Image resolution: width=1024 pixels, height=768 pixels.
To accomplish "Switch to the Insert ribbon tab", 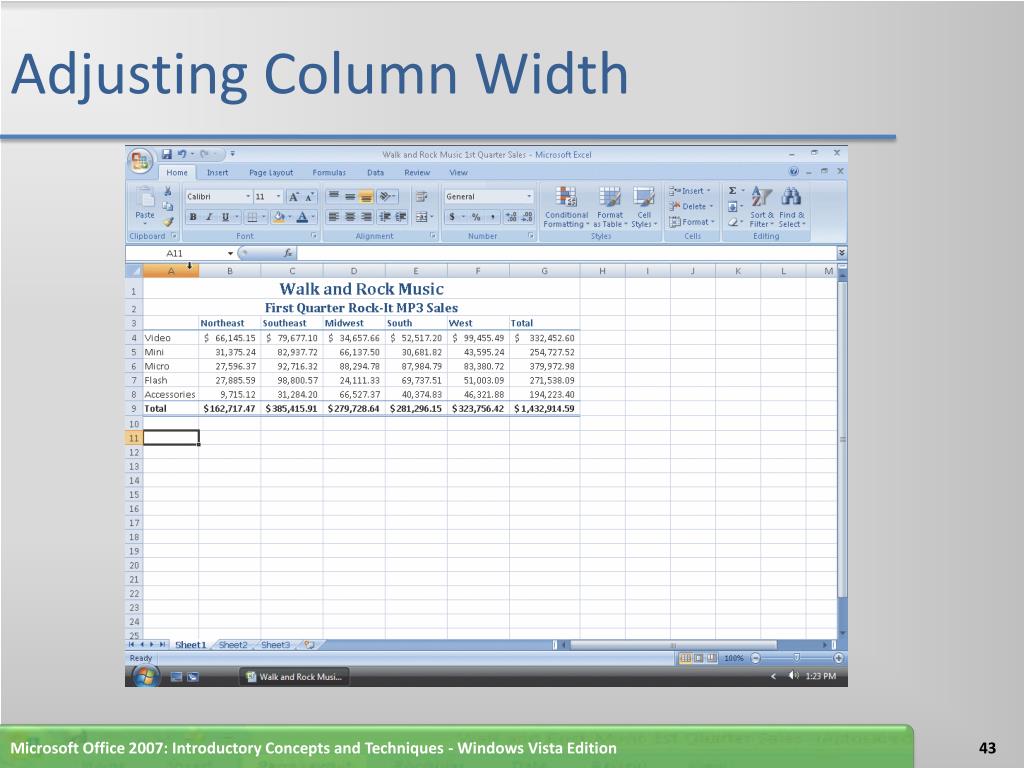I will (217, 172).
